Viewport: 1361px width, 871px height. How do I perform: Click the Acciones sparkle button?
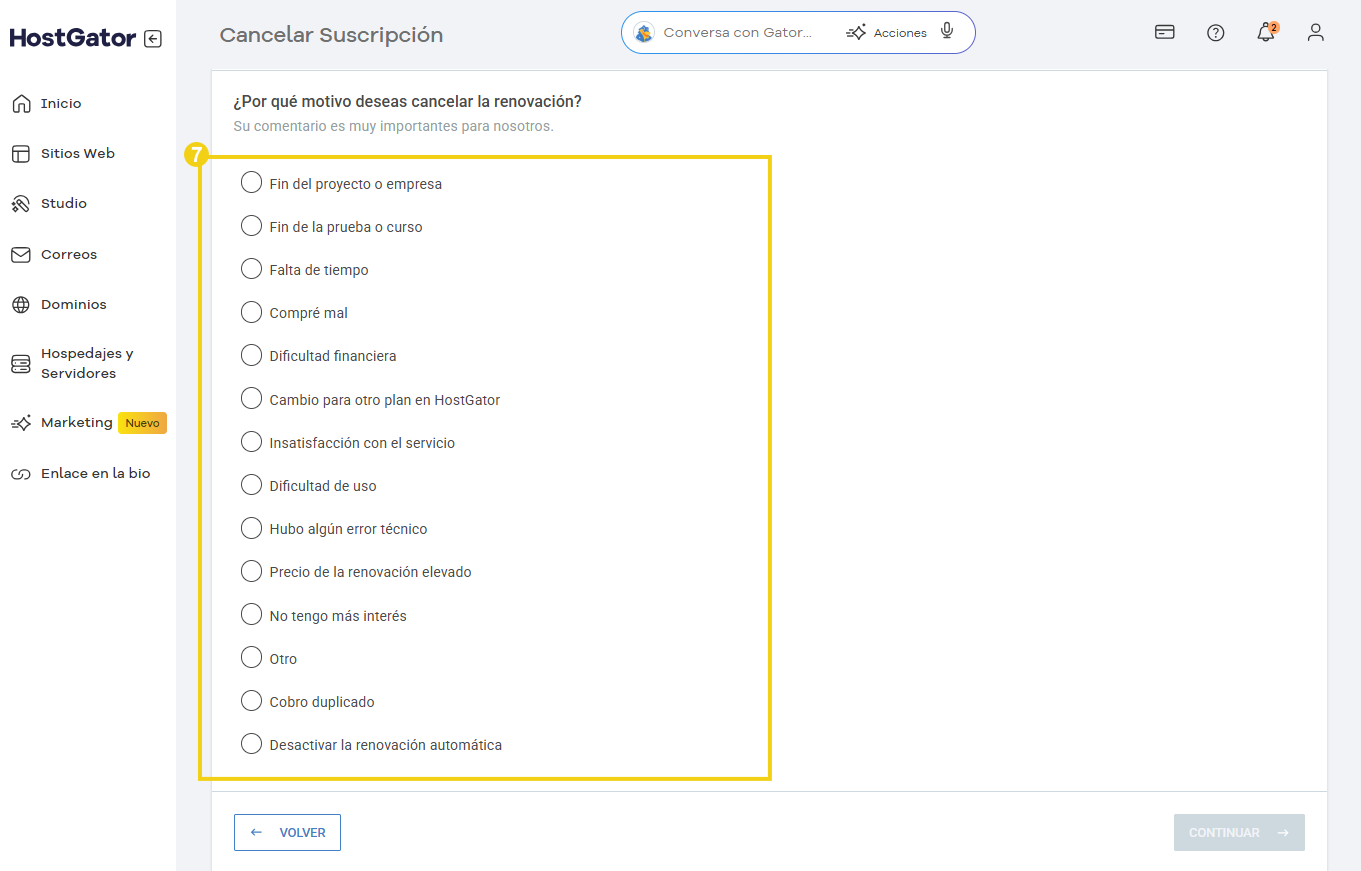[886, 32]
